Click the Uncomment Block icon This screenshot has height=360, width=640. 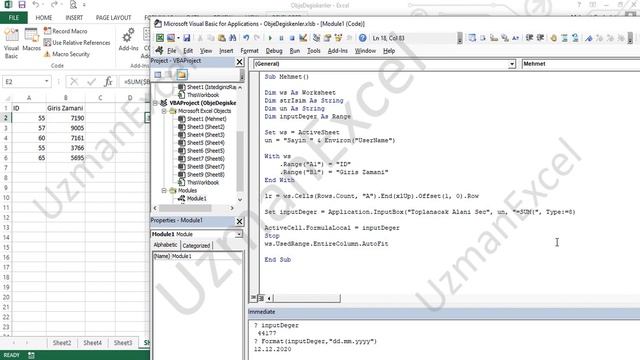click(575, 38)
